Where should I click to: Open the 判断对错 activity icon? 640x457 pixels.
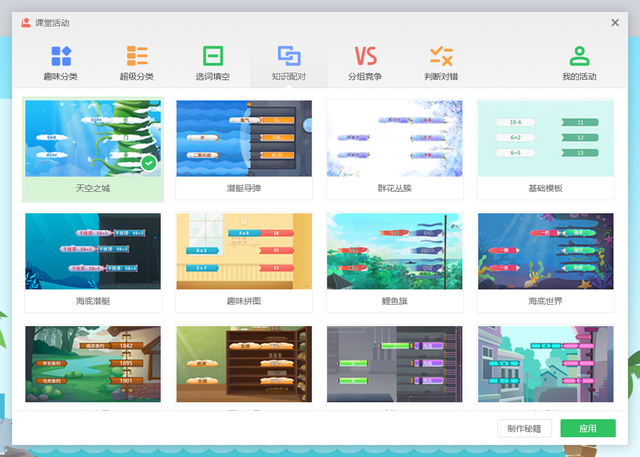coord(441,56)
